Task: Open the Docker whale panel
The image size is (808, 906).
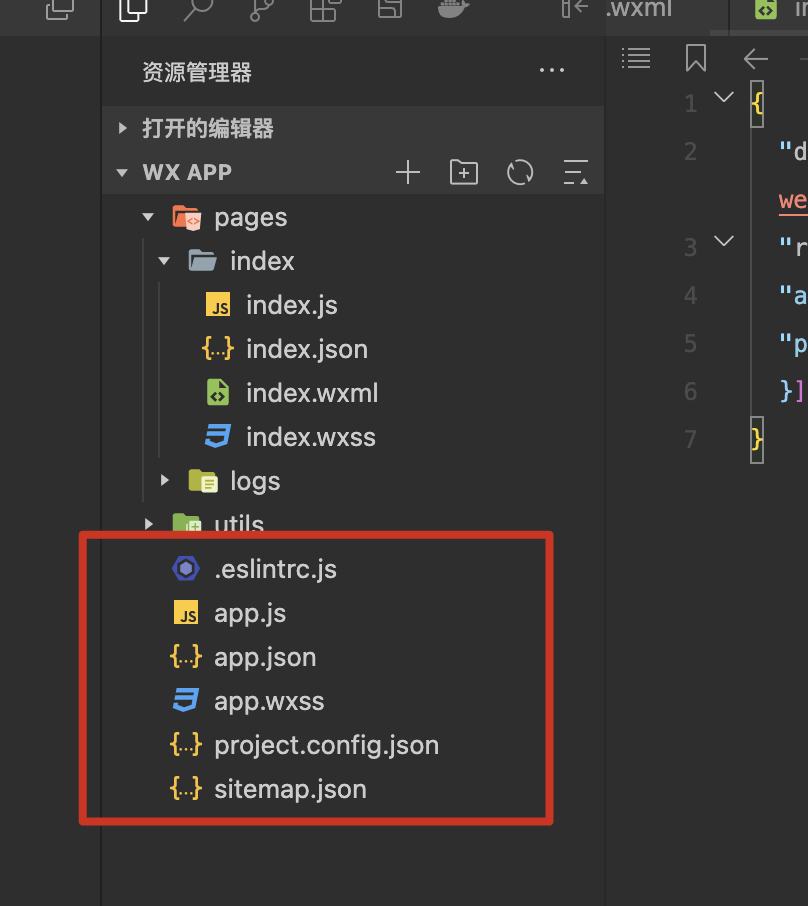Action: point(454,10)
